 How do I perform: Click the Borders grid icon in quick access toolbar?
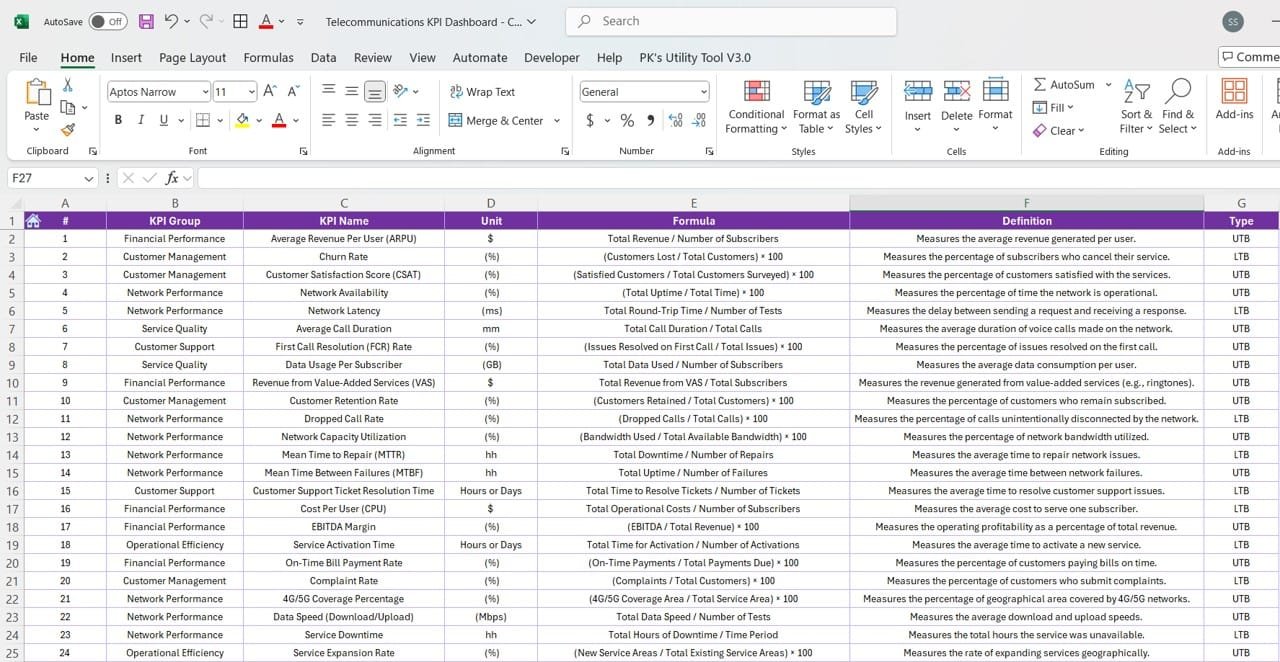tap(240, 21)
